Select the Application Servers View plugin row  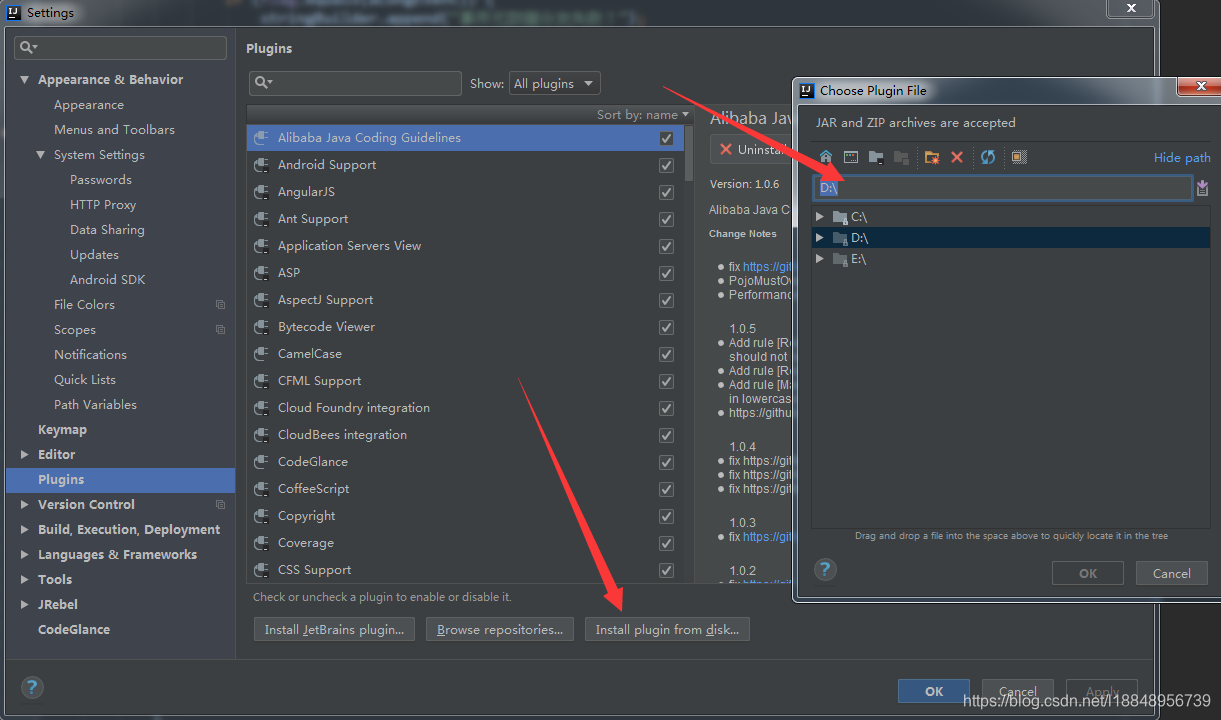(465, 246)
